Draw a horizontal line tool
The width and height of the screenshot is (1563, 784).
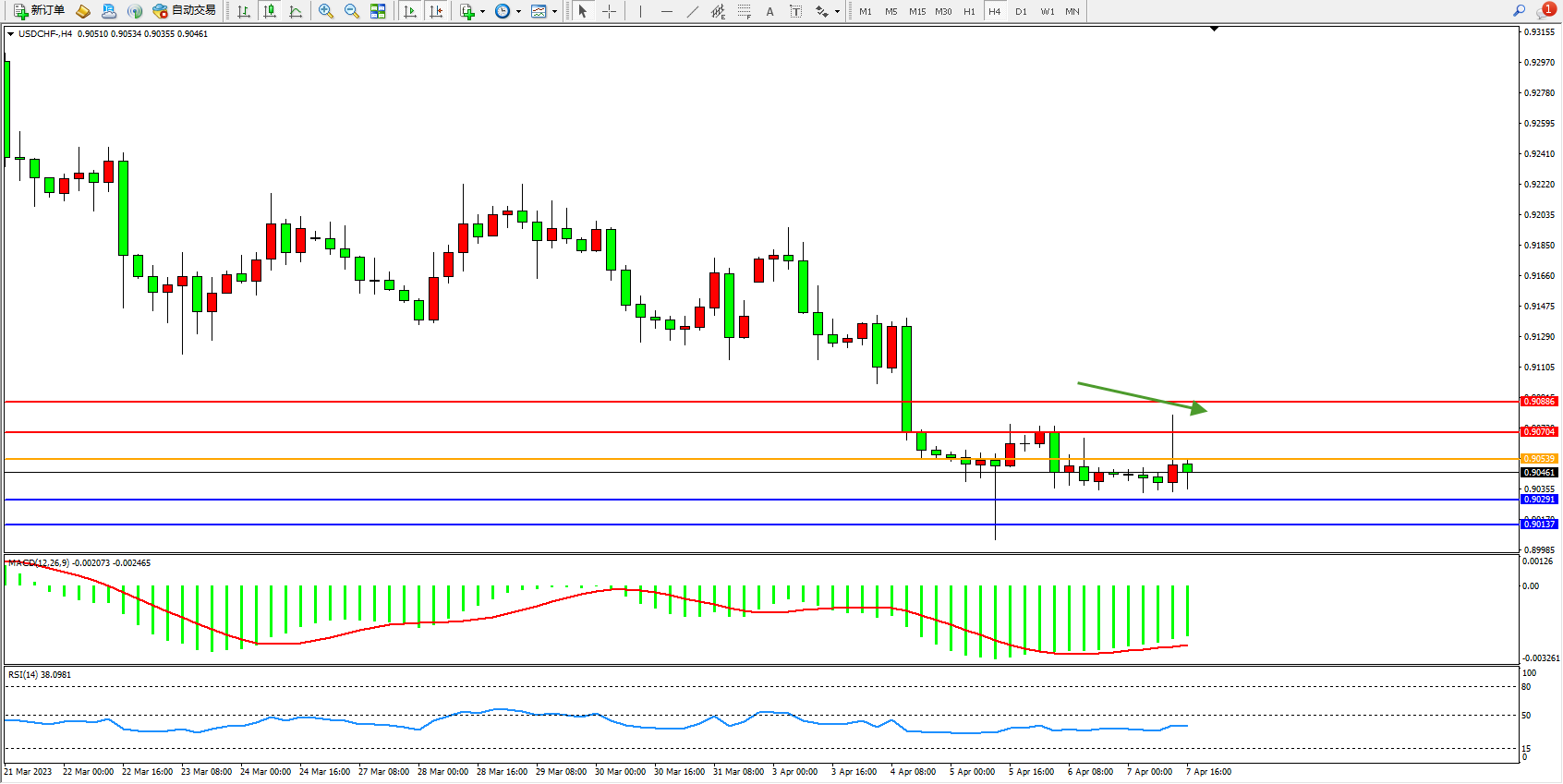pyautogui.click(x=667, y=11)
